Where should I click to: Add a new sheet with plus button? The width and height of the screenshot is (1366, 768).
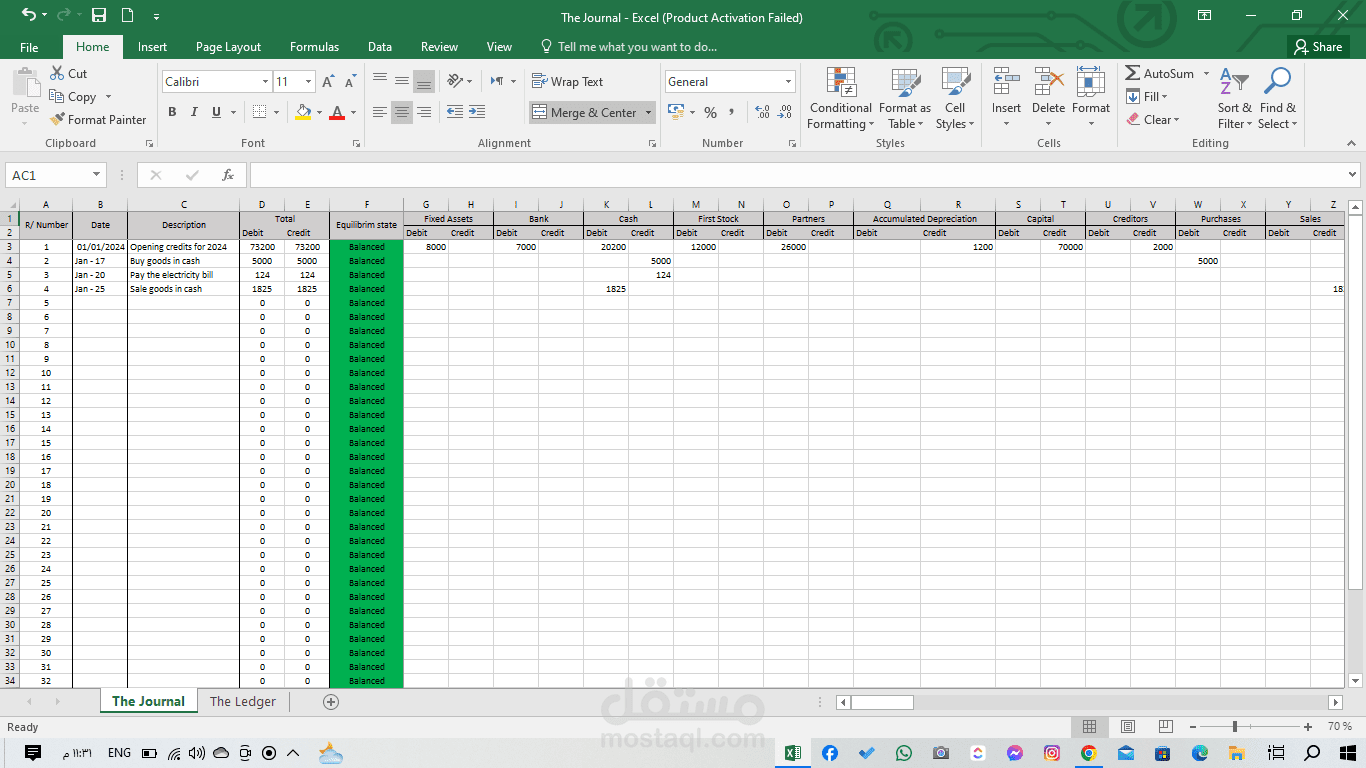[x=331, y=702]
